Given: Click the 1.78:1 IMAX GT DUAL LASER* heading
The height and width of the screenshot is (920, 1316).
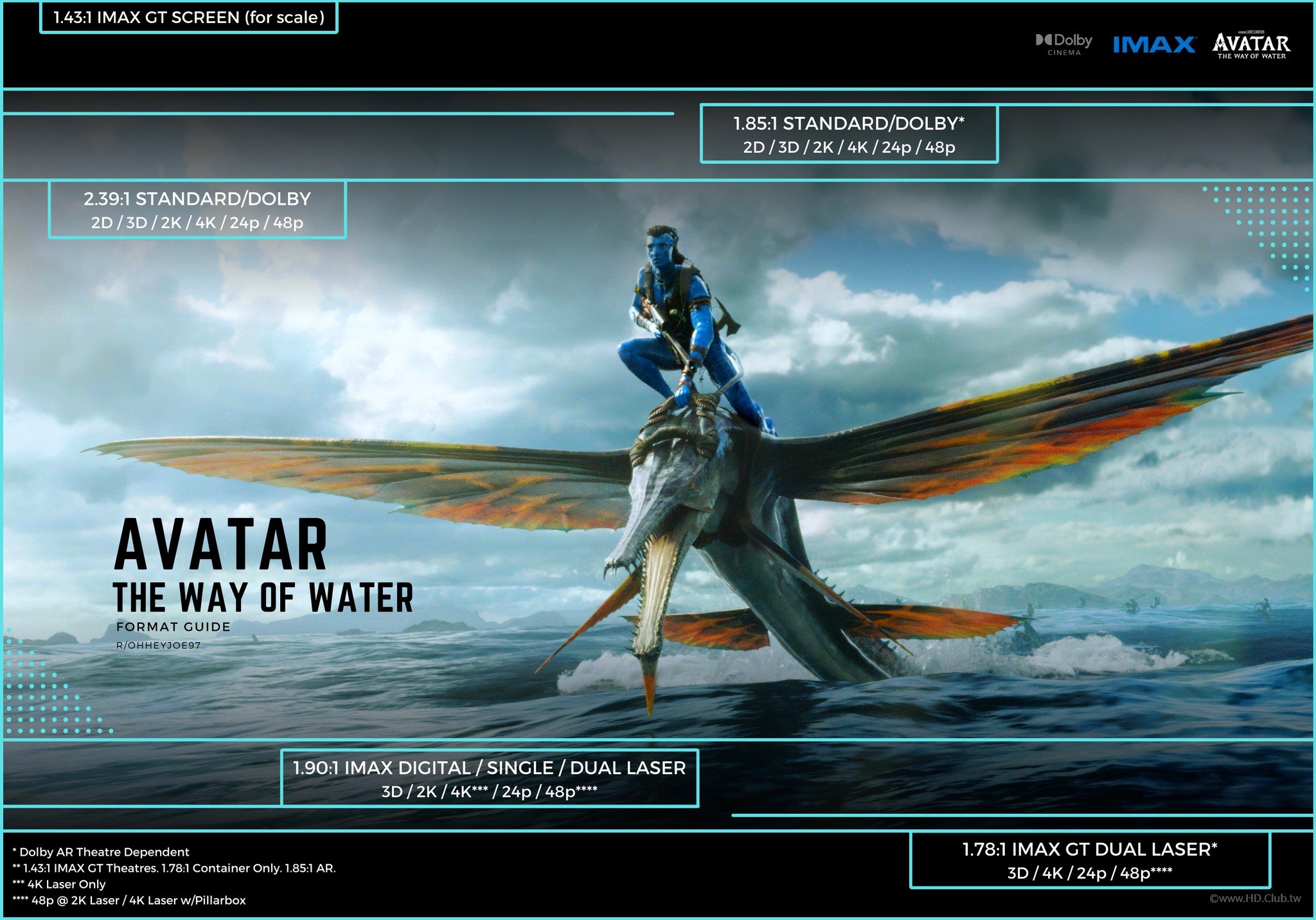Looking at the screenshot, I should pyautogui.click(x=1090, y=849).
